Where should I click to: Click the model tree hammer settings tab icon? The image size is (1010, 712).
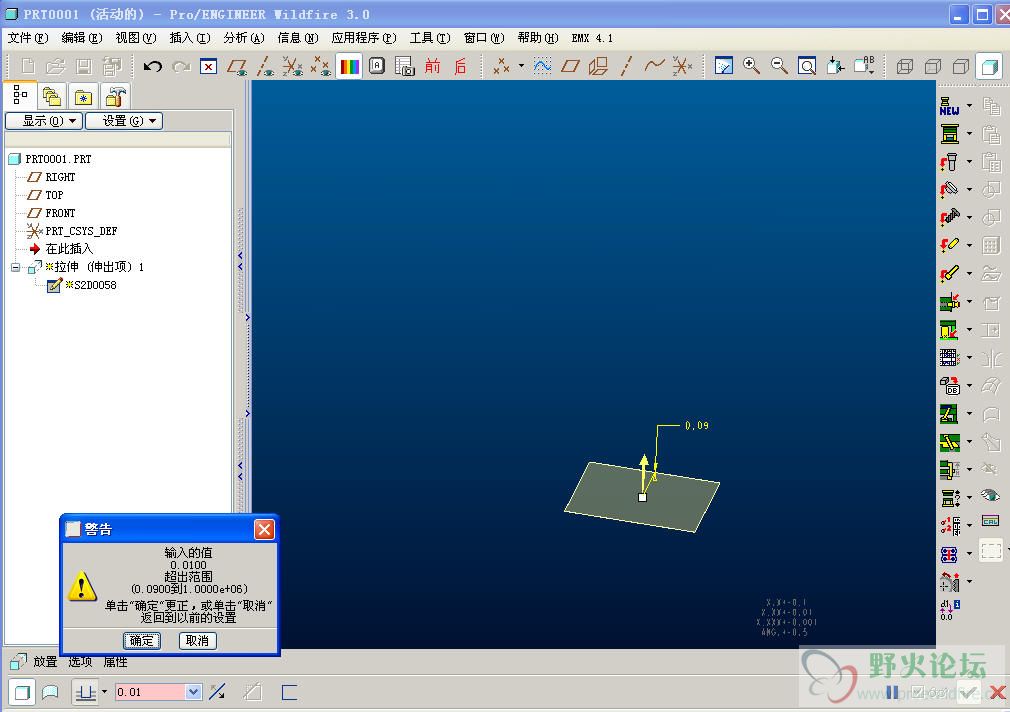coord(116,97)
